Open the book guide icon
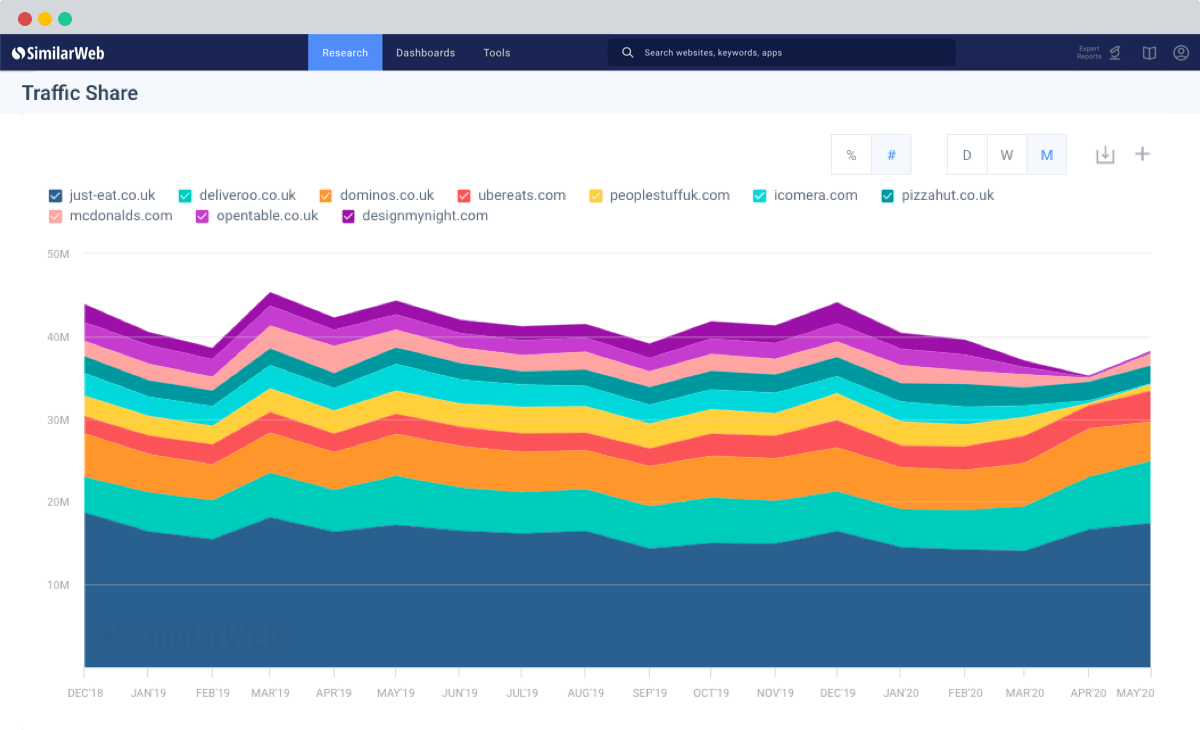1200x730 pixels. pyautogui.click(x=1150, y=53)
